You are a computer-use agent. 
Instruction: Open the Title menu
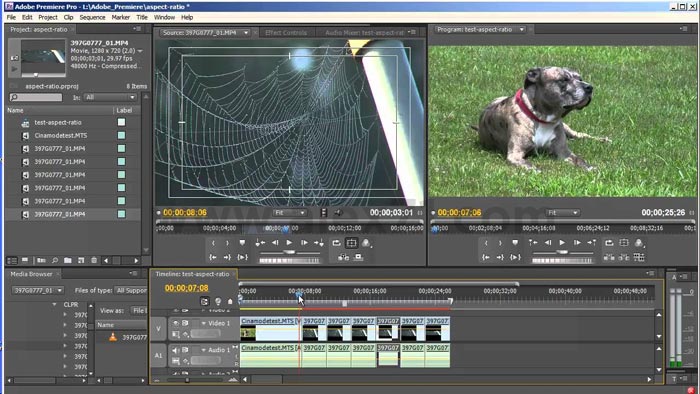142,17
